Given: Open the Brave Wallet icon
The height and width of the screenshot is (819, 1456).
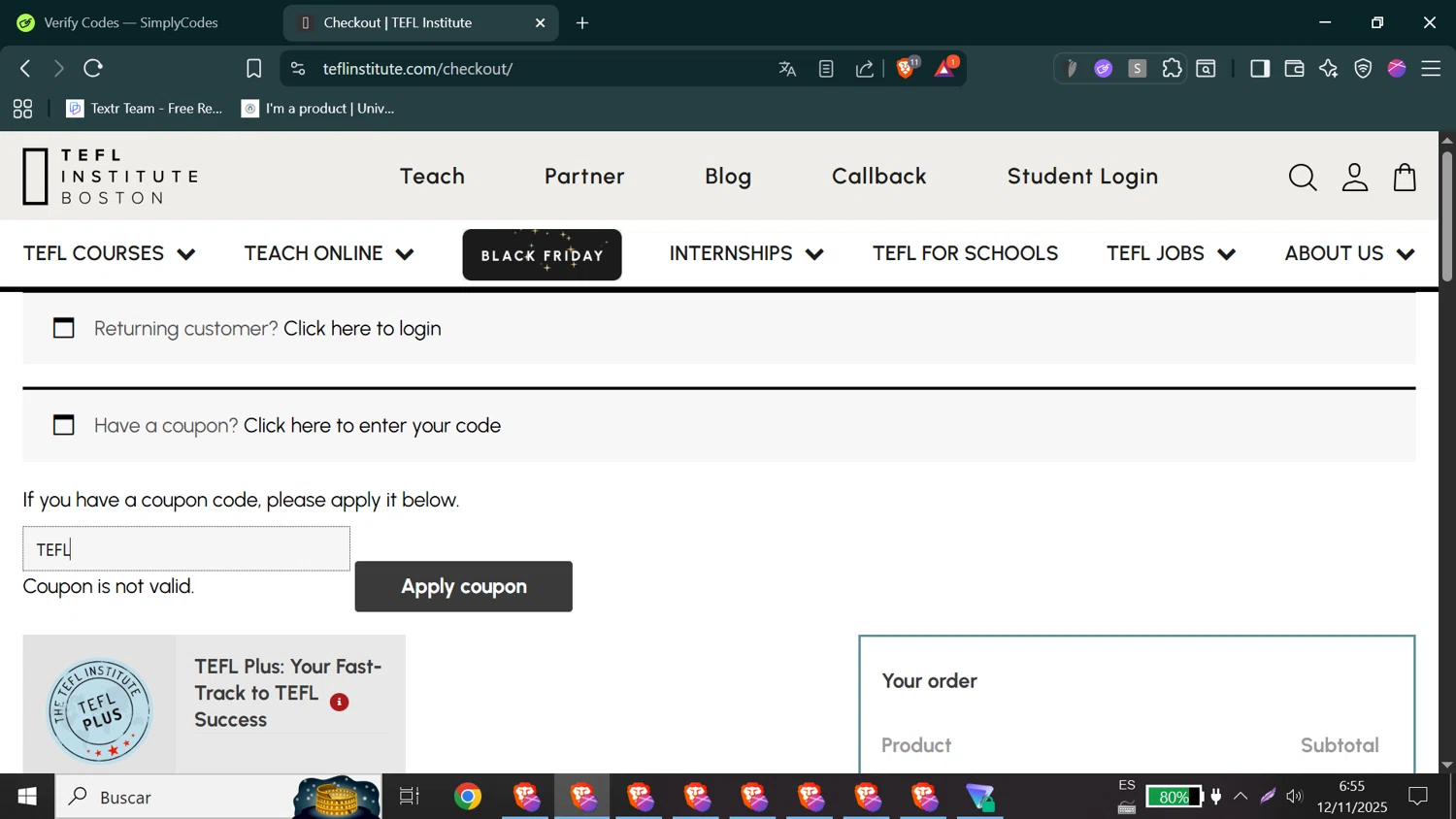Looking at the screenshot, I should (1294, 68).
